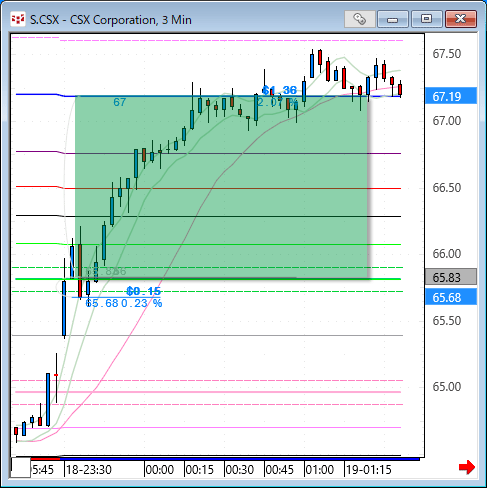The image size is (487, 488).
Task: Click the blue horizontal scrollbar under the chart
Action: [240, 459]
